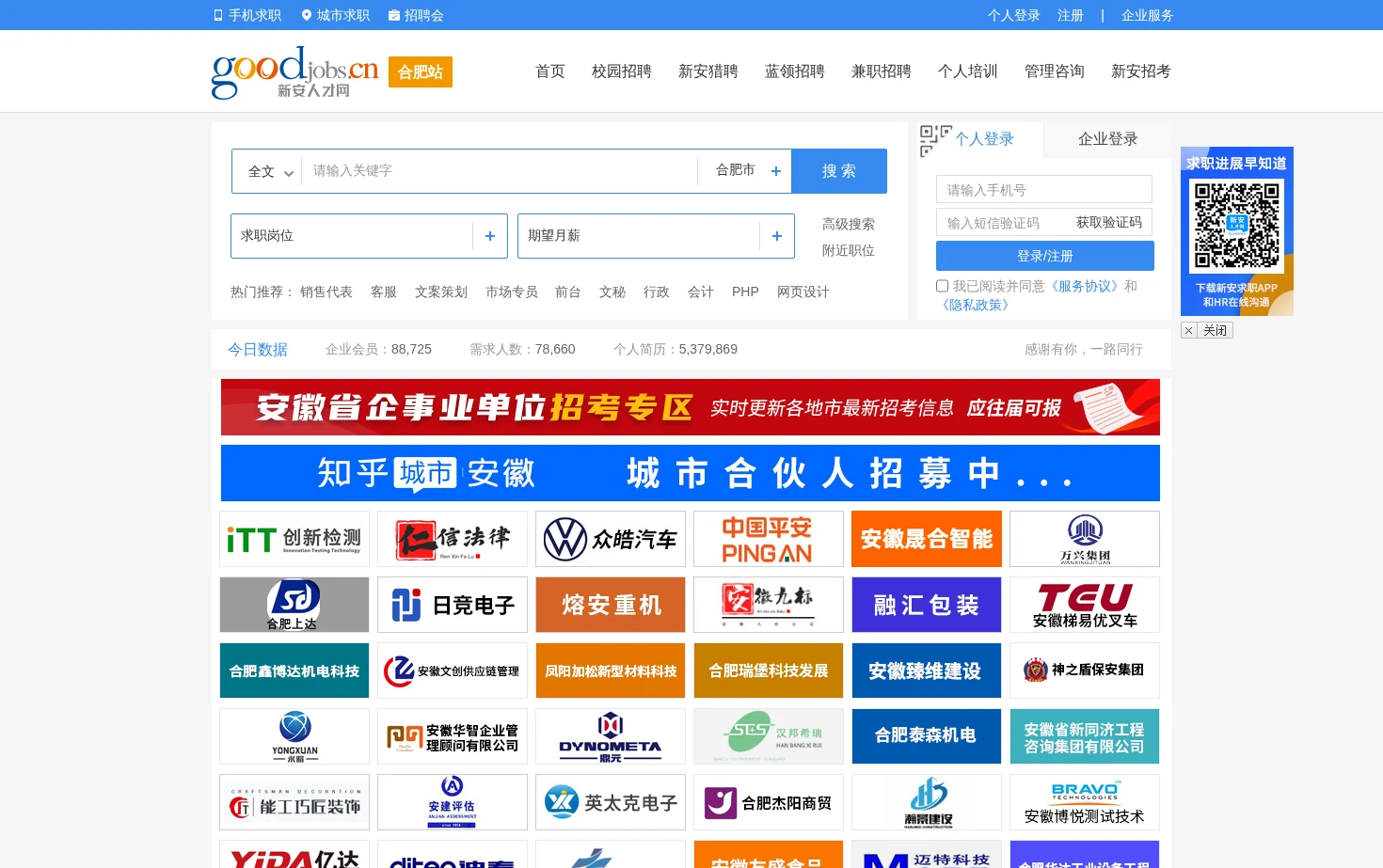Open the 隐私政策 link
The image size is (1383, 868).
click(976, 305)
